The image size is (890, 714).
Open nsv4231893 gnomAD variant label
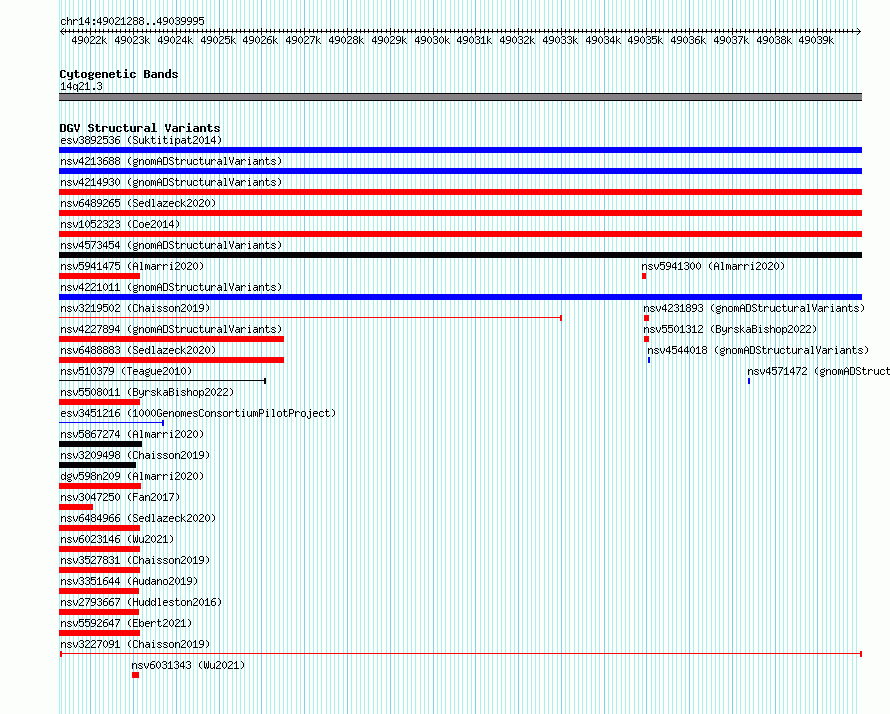754,308
